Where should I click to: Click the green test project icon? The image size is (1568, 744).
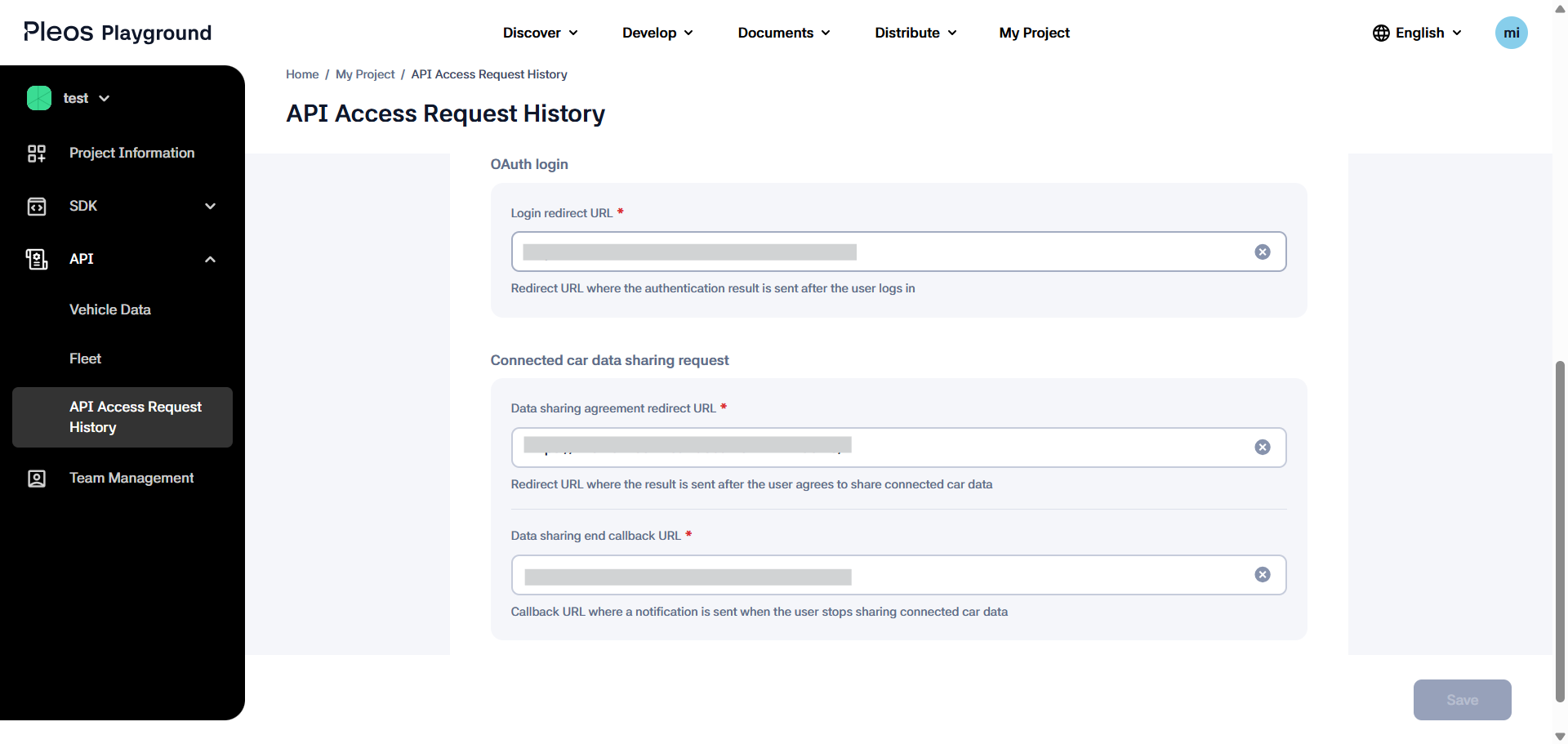39,98
